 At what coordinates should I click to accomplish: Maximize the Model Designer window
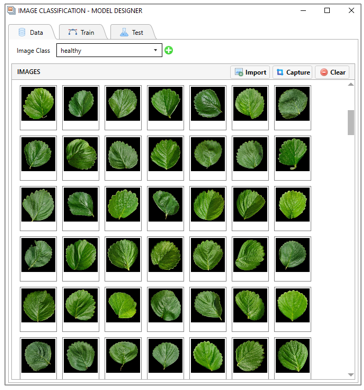327,10
